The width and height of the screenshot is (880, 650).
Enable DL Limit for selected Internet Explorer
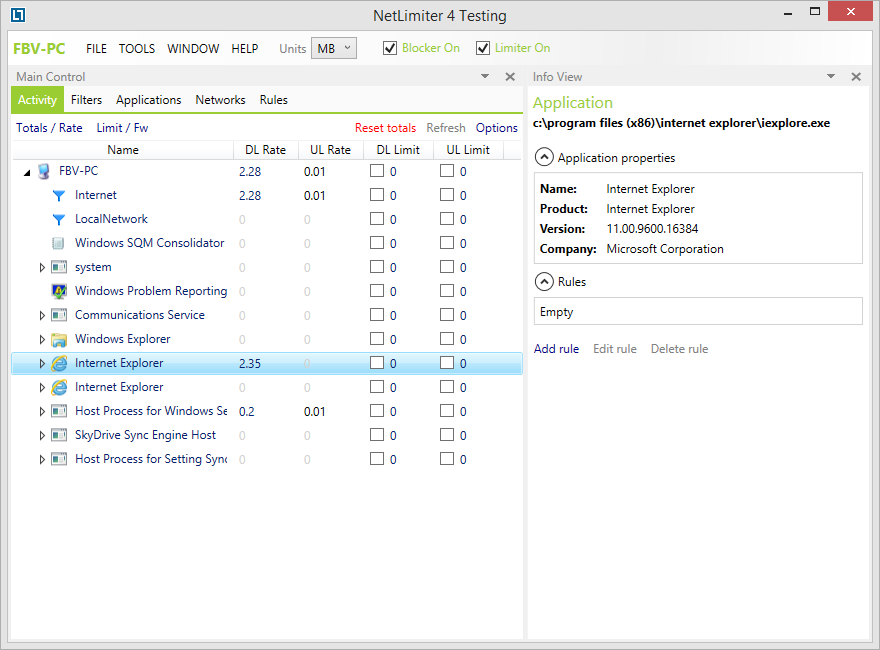(377, 363)
